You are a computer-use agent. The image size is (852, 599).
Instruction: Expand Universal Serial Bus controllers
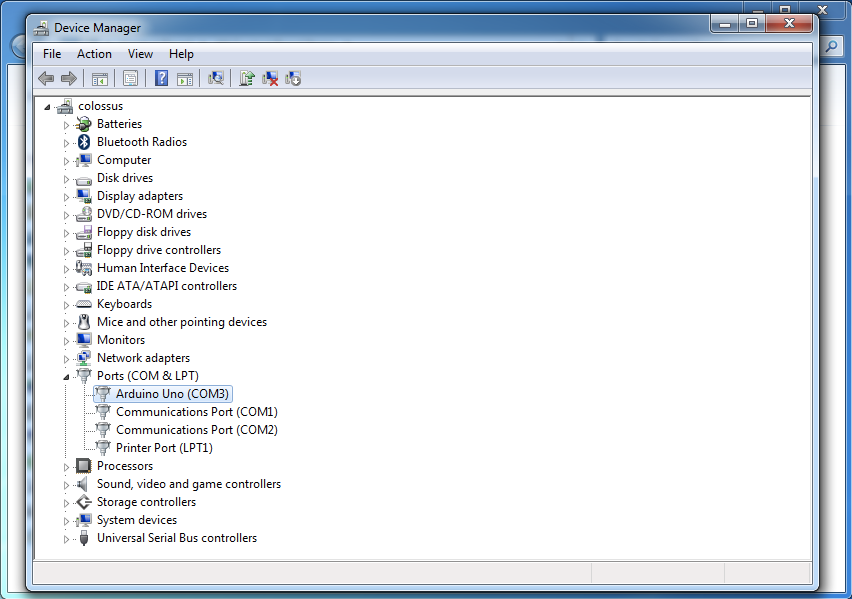pyautogui.click(x=67, y=539)
